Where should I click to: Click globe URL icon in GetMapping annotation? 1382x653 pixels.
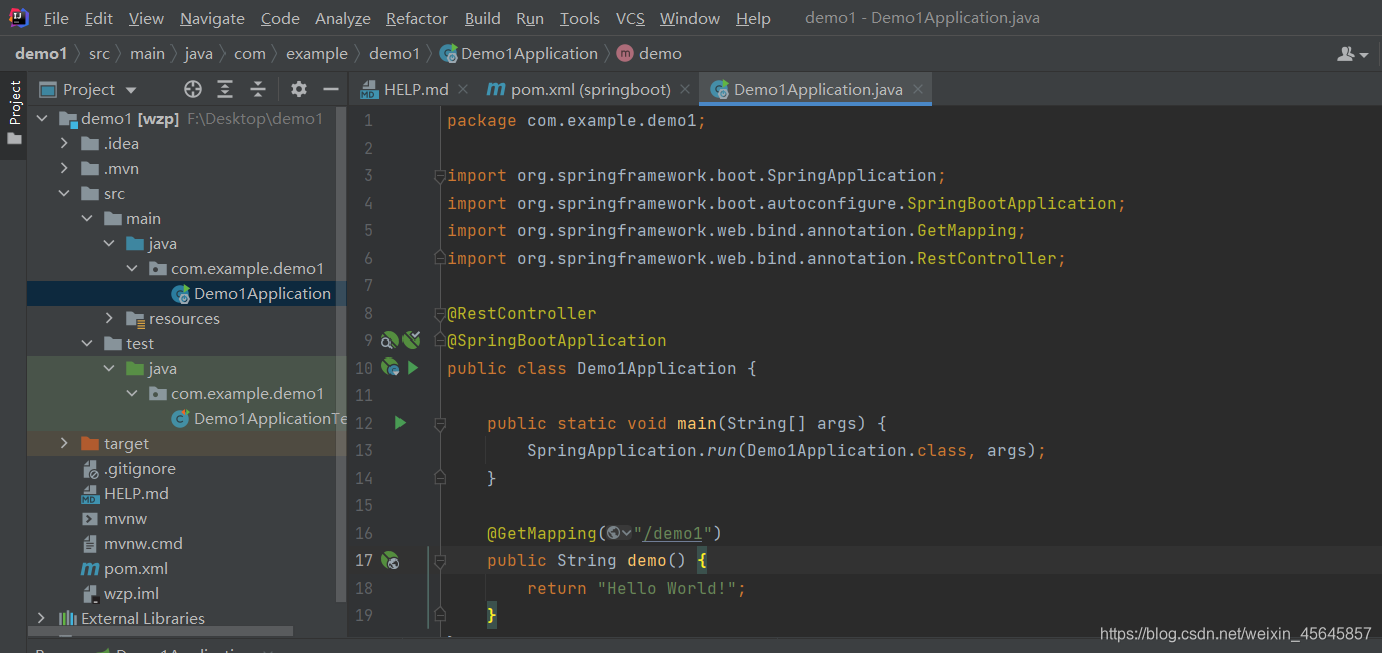point(619,533)
